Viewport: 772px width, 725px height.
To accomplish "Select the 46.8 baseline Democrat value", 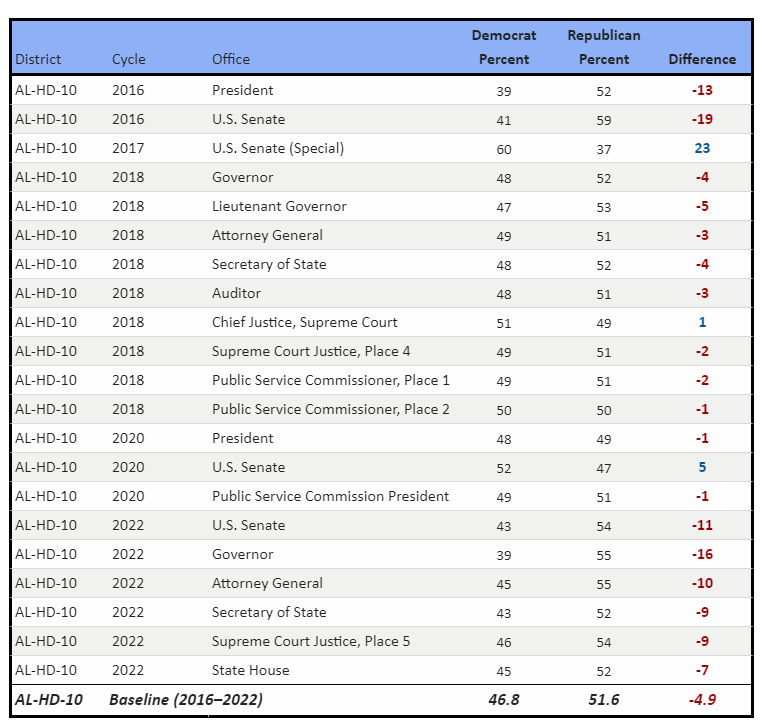I will tap(504, 699).
